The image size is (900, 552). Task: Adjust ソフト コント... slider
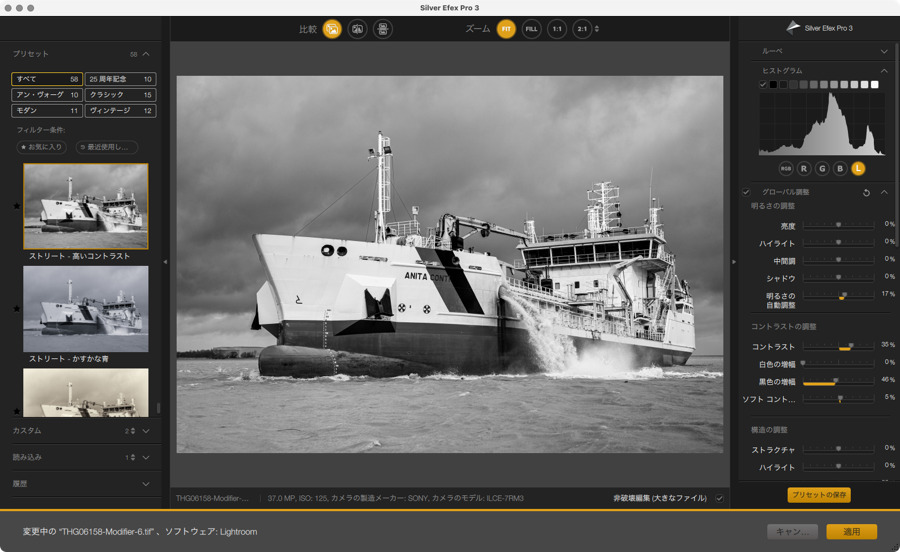click(838, 398)
